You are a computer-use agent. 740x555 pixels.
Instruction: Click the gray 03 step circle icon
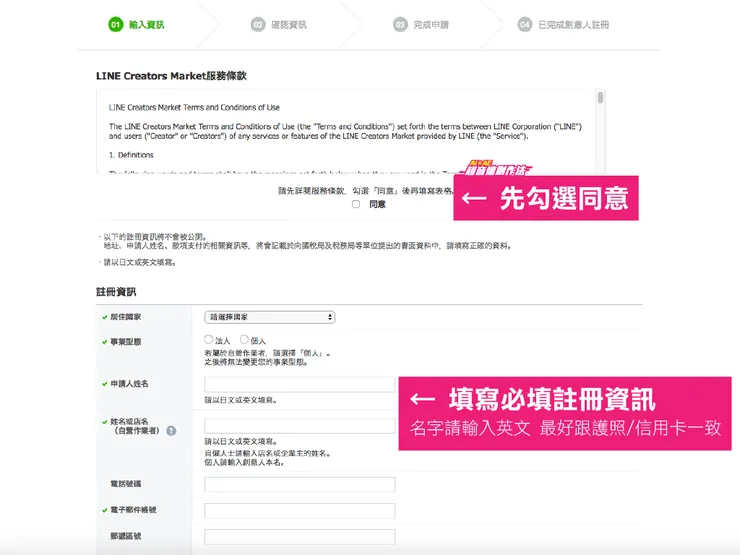pos(400,25)
